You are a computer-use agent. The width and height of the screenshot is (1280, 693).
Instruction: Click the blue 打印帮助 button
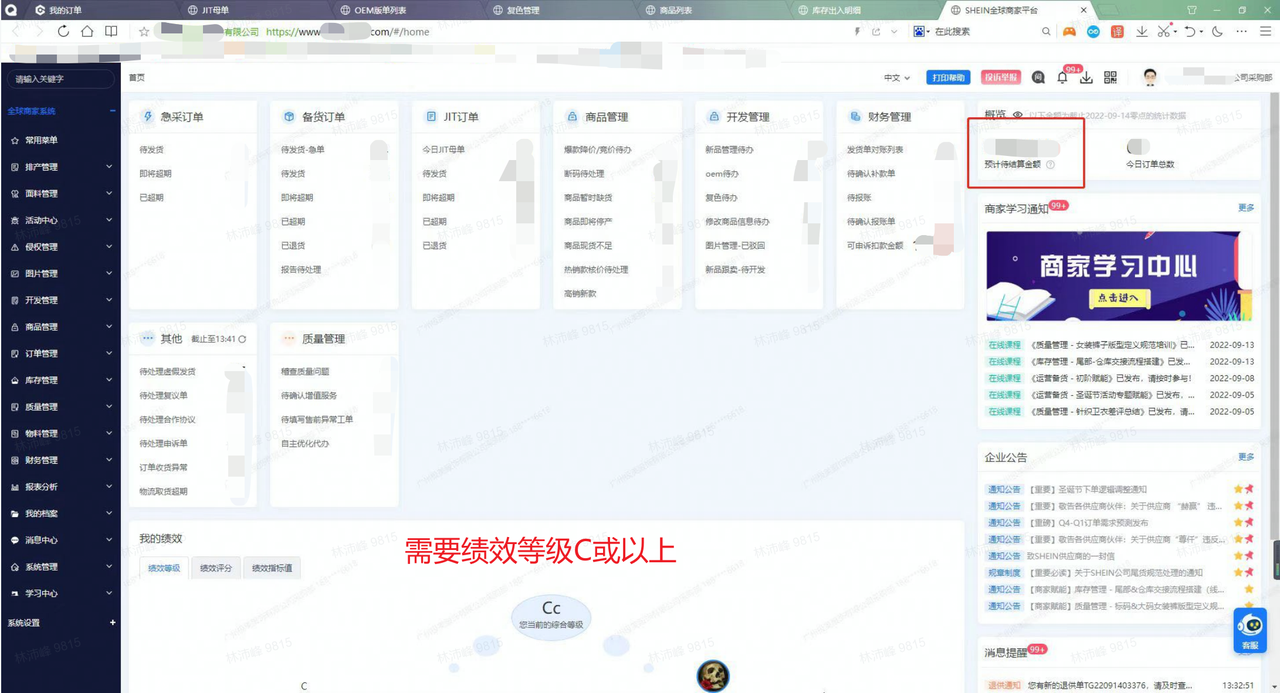click(947, 78)
